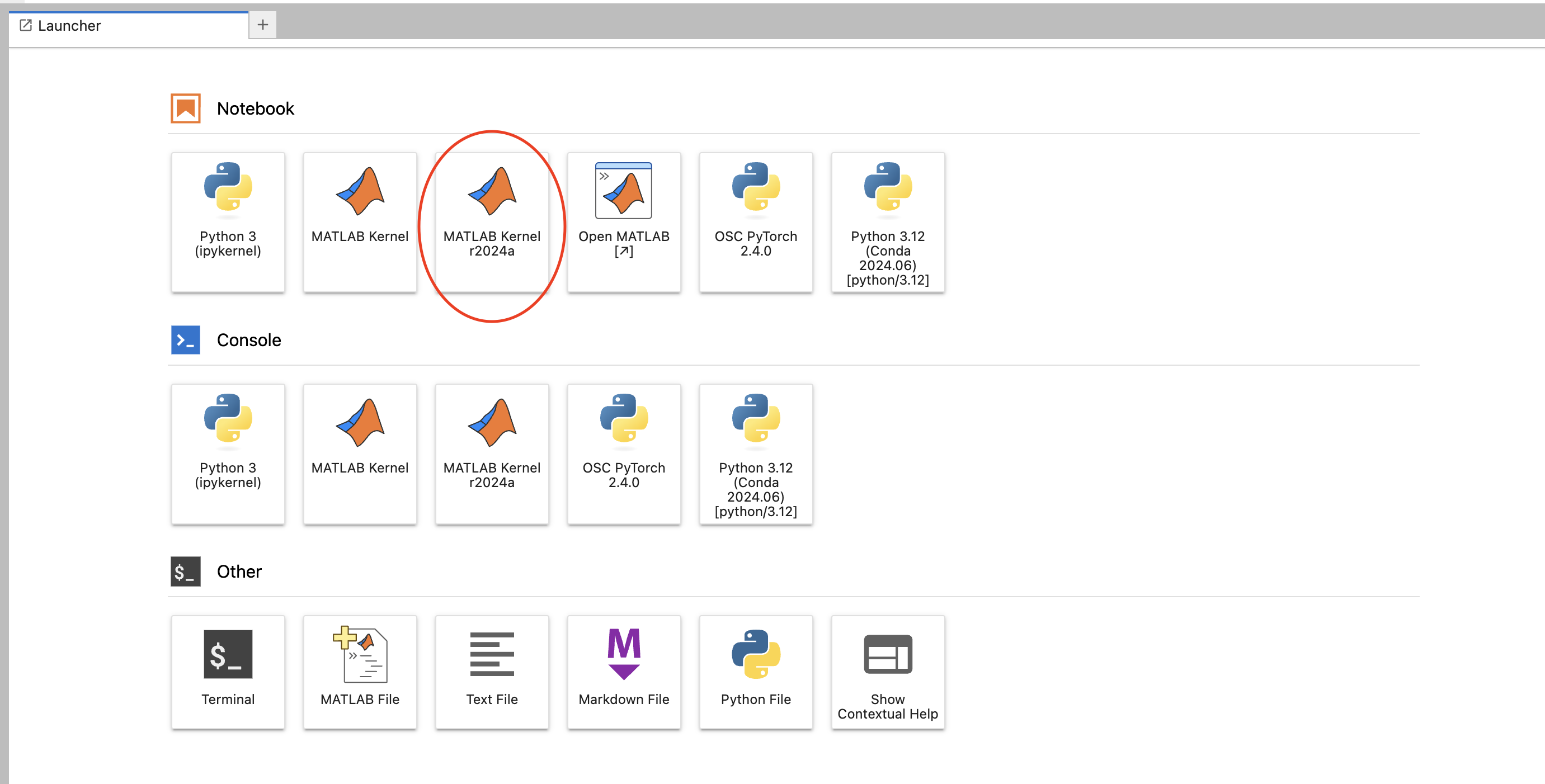Open Python 3.12 Conda console
This screenshot has height=784, width=1545.
(x=756, y=454)
